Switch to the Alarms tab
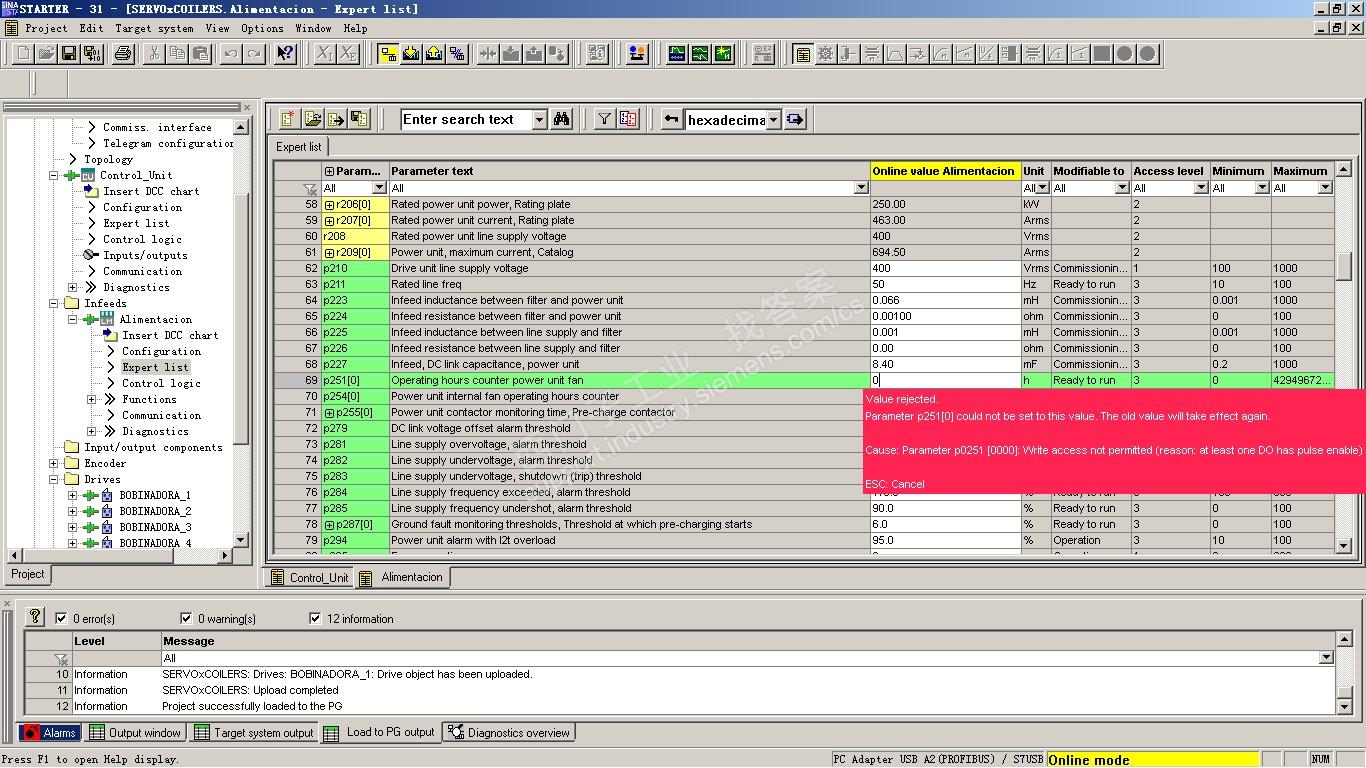Image resolution: width=1366 pixels, height=768 pixels. point(50,733)
